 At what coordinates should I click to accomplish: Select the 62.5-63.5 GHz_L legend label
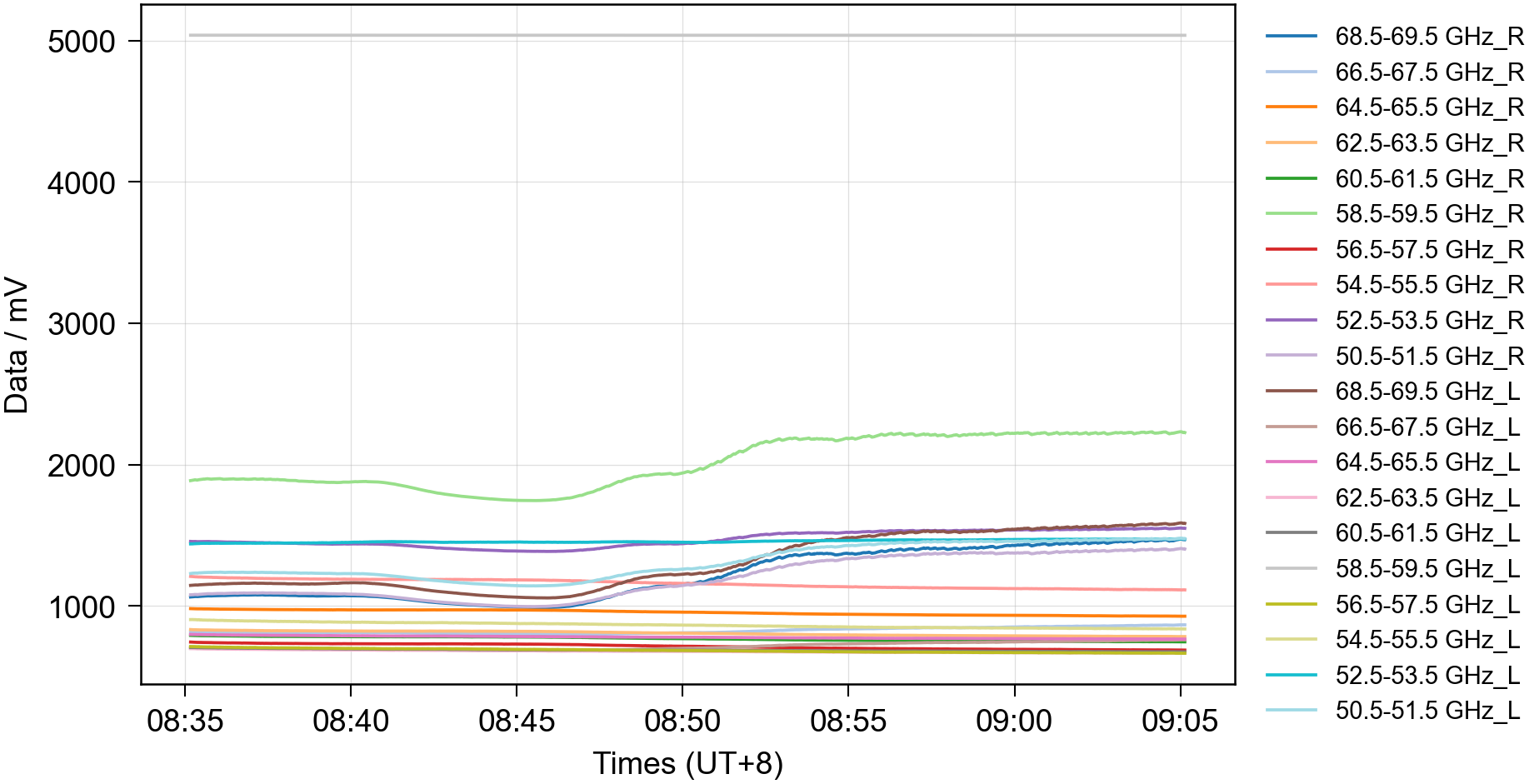pos(1427,498)
